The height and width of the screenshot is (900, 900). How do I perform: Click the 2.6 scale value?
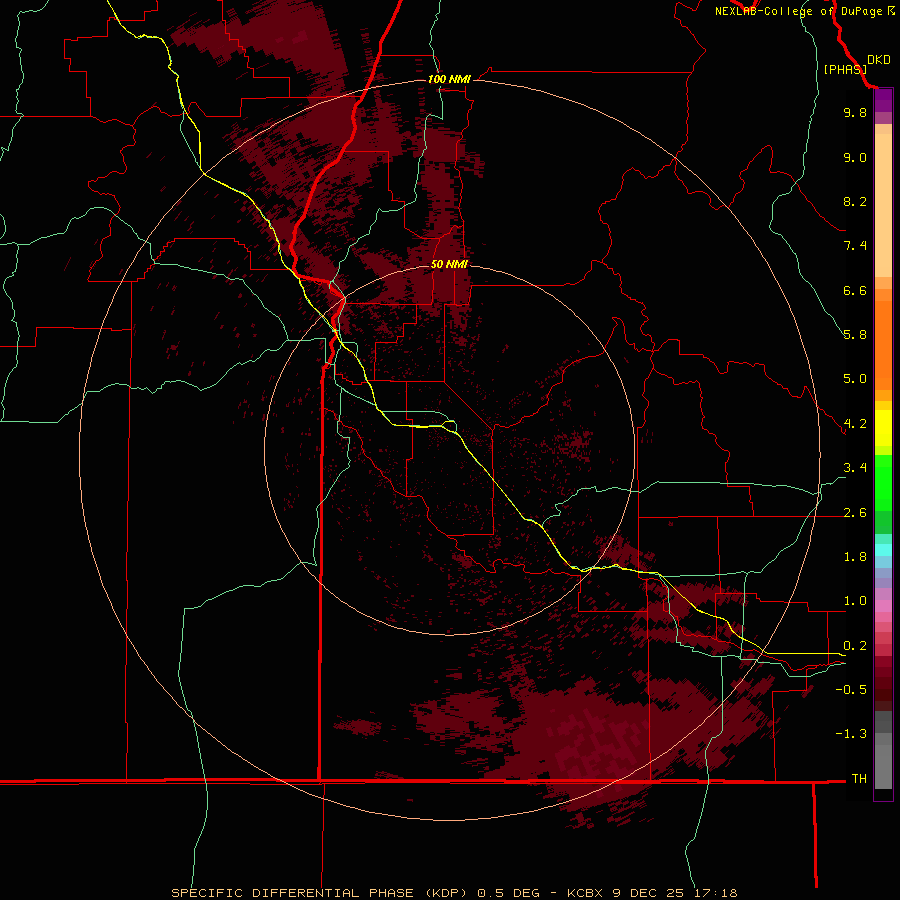[855, 513]
